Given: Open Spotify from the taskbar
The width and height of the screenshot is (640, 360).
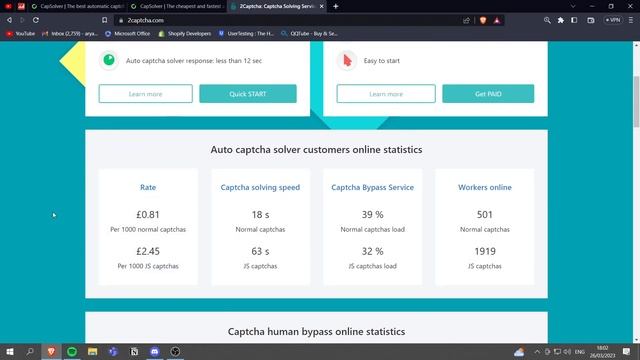Looking at the screenshot, I should [x=72, y=351].
